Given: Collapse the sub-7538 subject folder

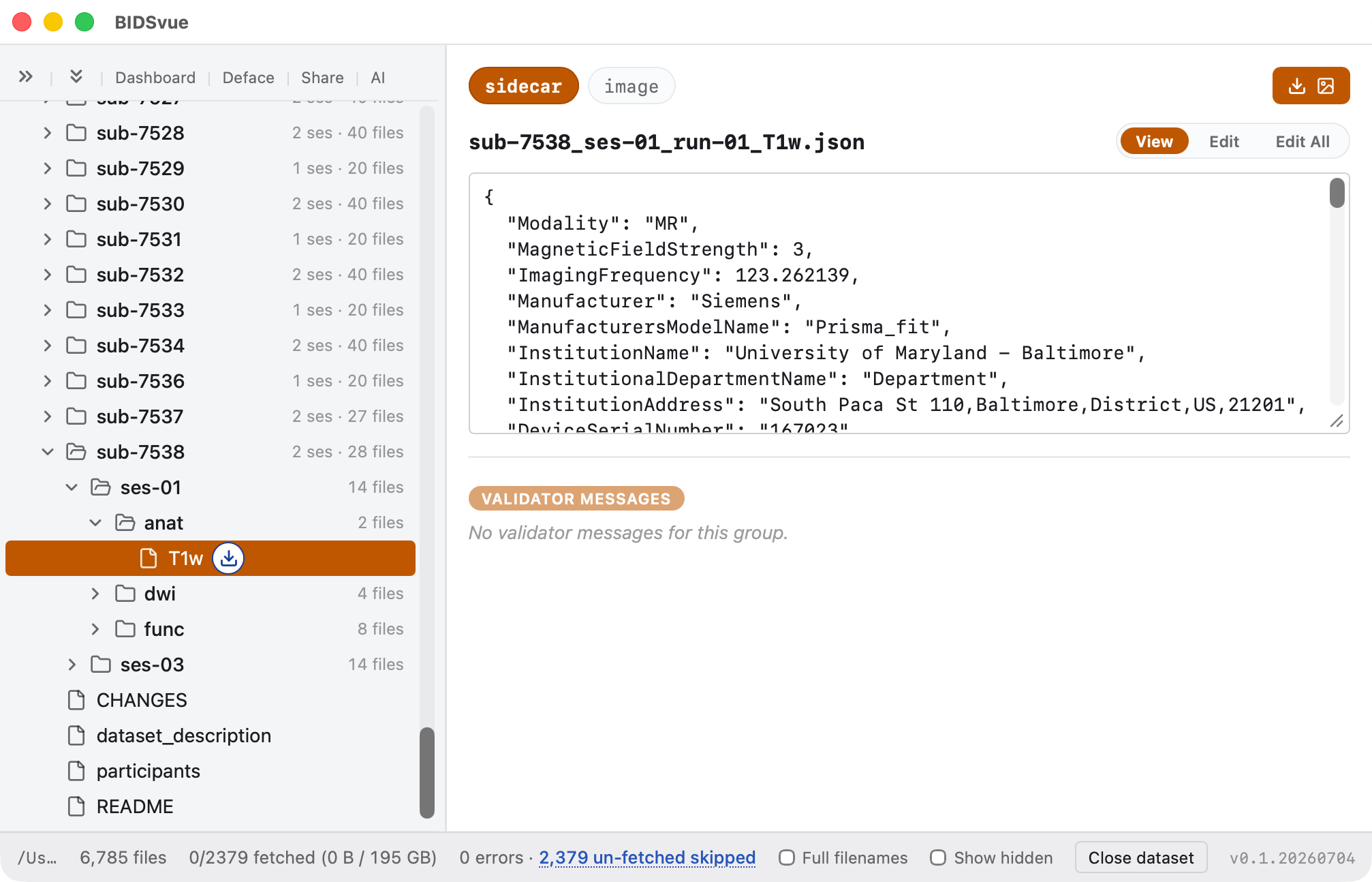Looking at the screenshot, I should tap(47, 452).
